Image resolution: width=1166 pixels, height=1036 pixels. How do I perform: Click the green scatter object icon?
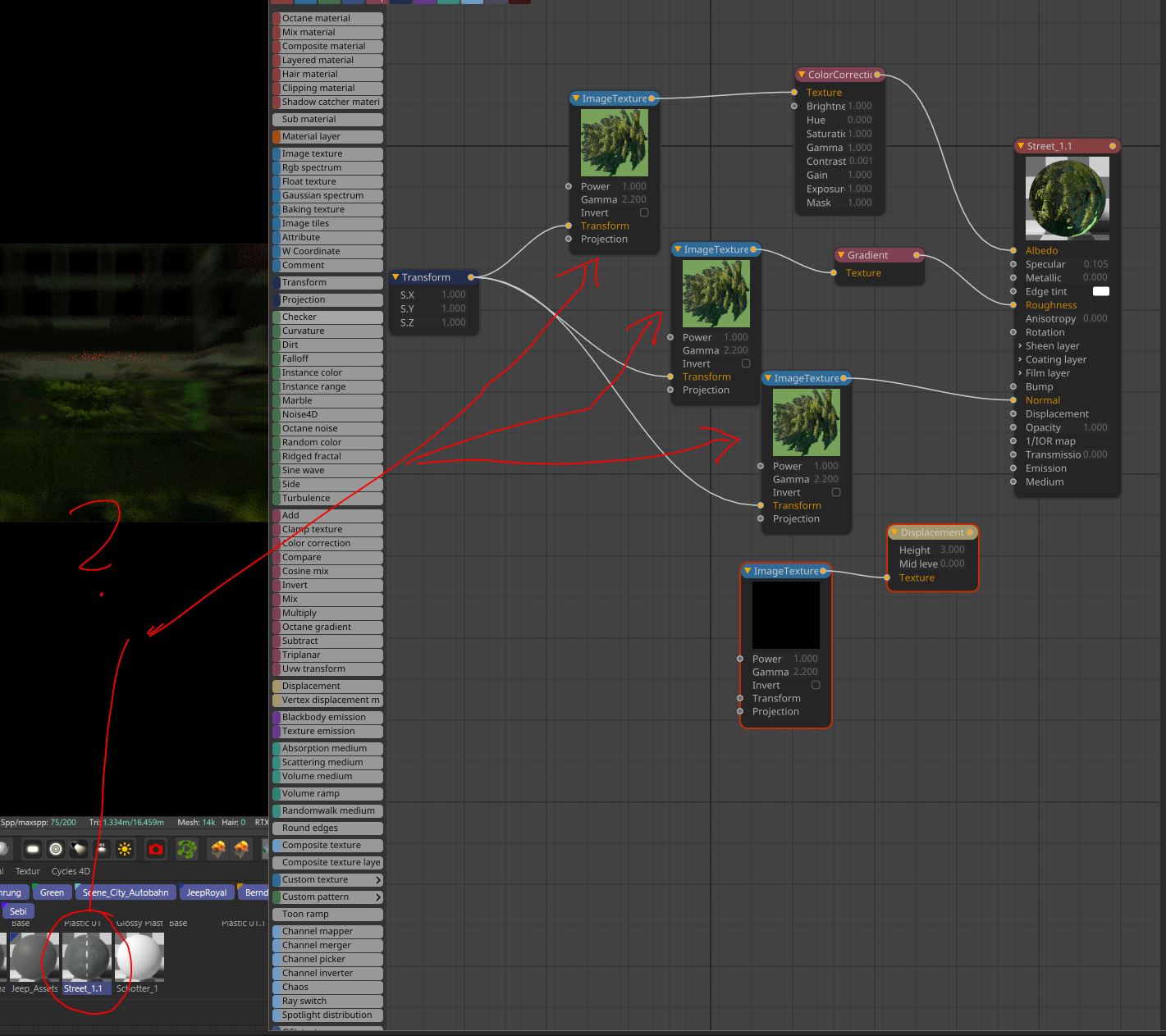coord(187,849)
